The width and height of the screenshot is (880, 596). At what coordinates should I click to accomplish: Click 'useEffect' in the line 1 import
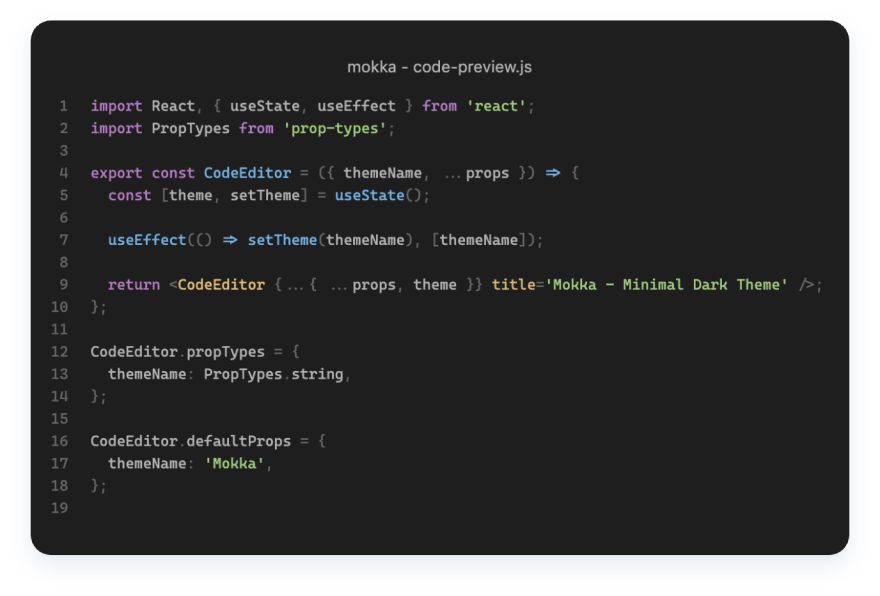tap(356, 106)
